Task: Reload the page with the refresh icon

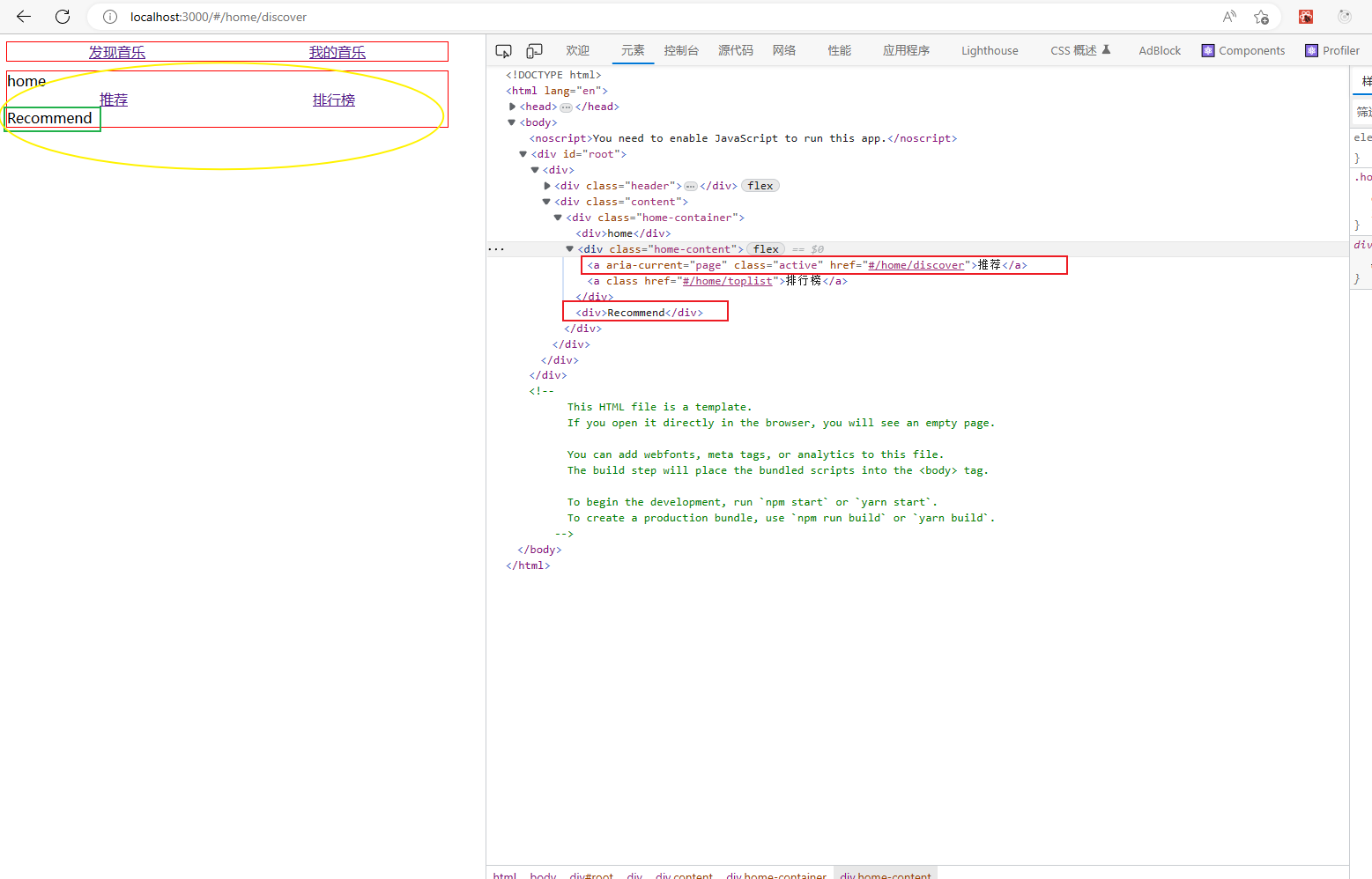Action: point(63,17)
